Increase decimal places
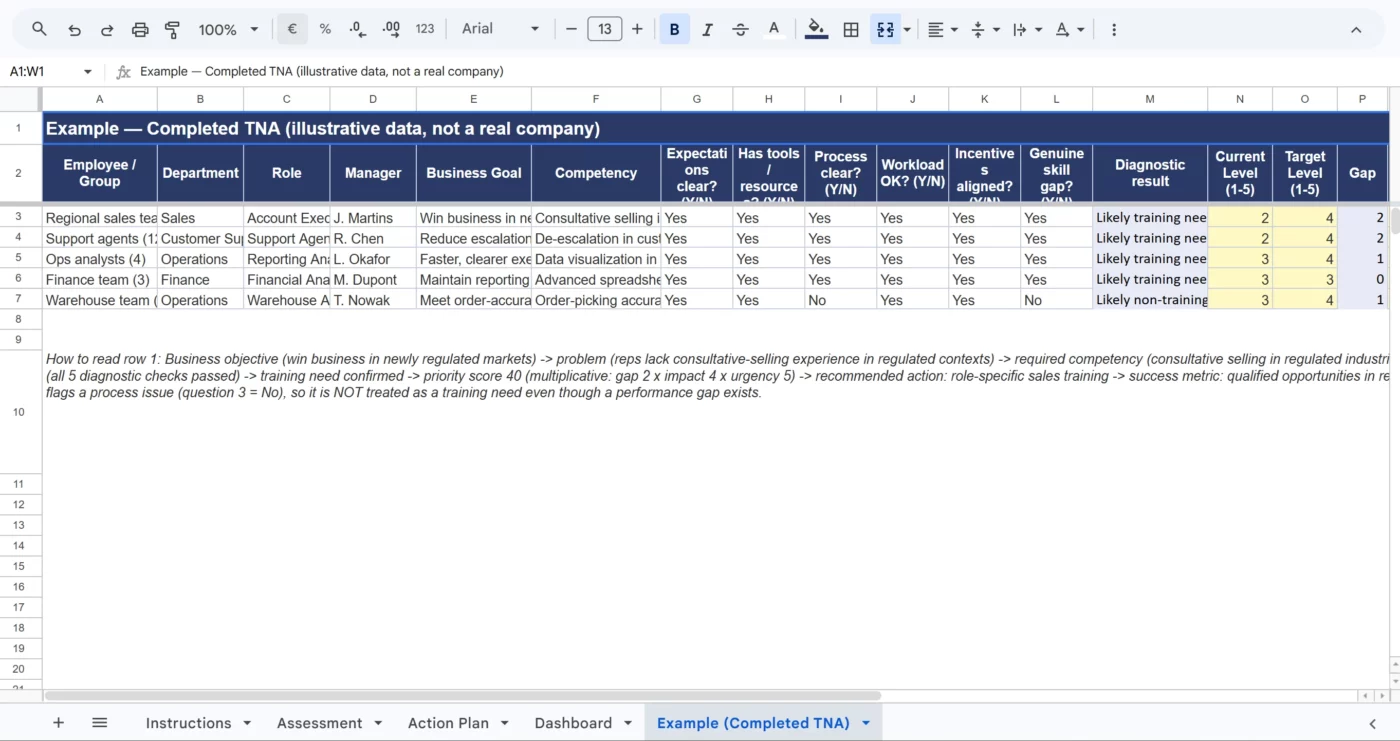The height and width of the screenshot is (741, 1400). click(x=391, y=30)
